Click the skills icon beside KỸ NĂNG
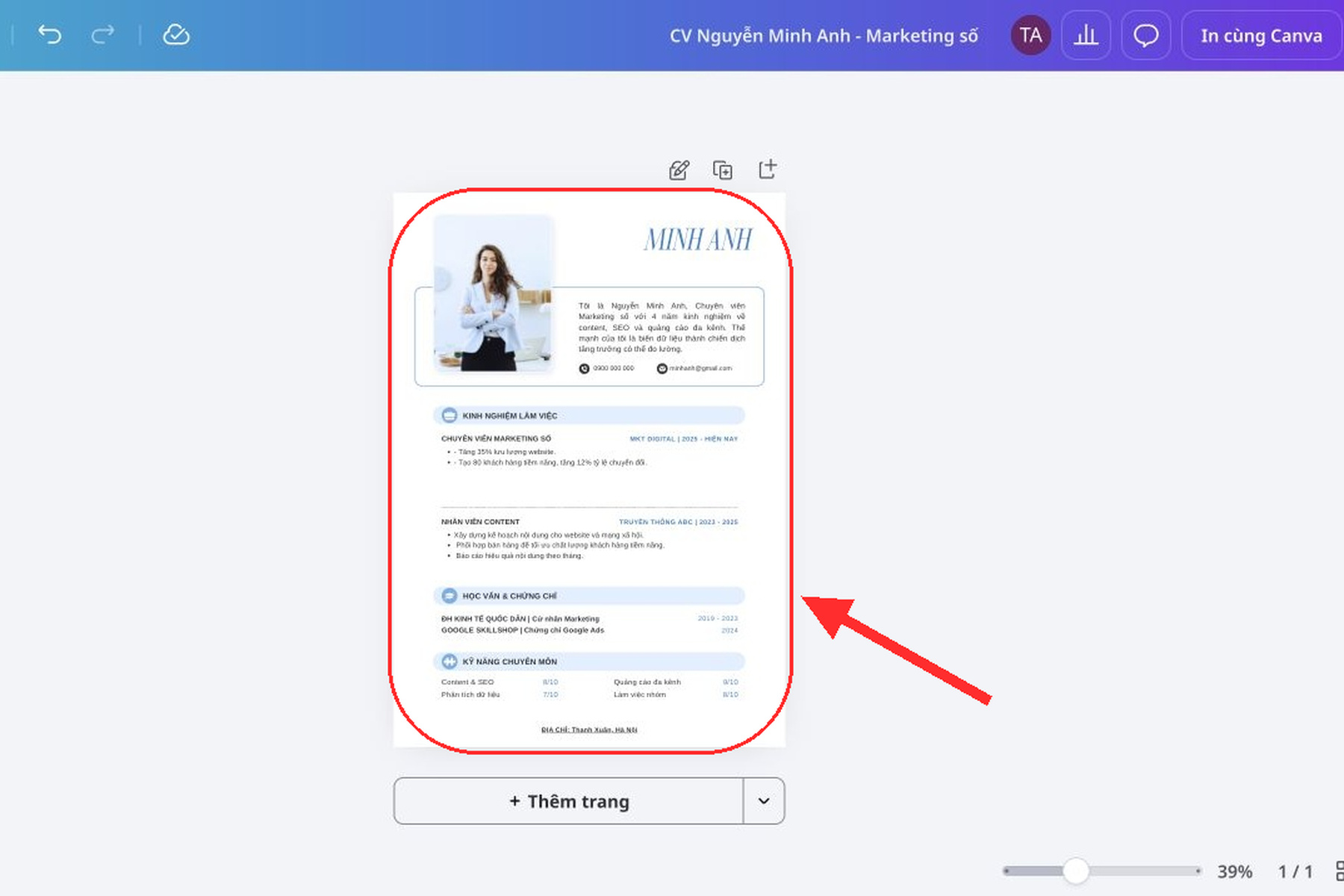Image resolution: width=1344 pixels, height=896 pixels. click(x=449, y=662)
